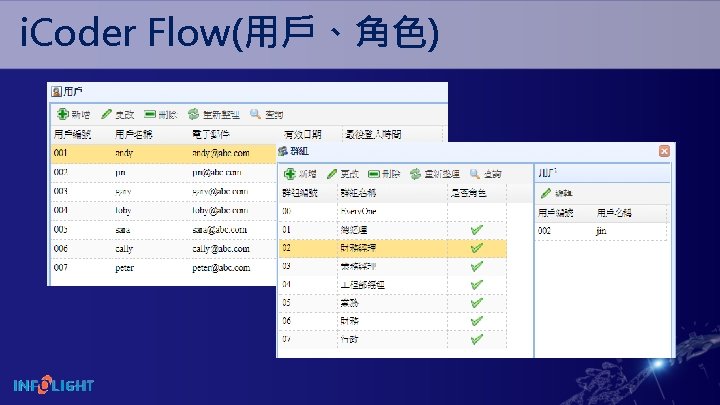This screenshot has height=405, width=720.
Task: Toggle role checkmark for highlighted group 02
Action: coord(477,248)
